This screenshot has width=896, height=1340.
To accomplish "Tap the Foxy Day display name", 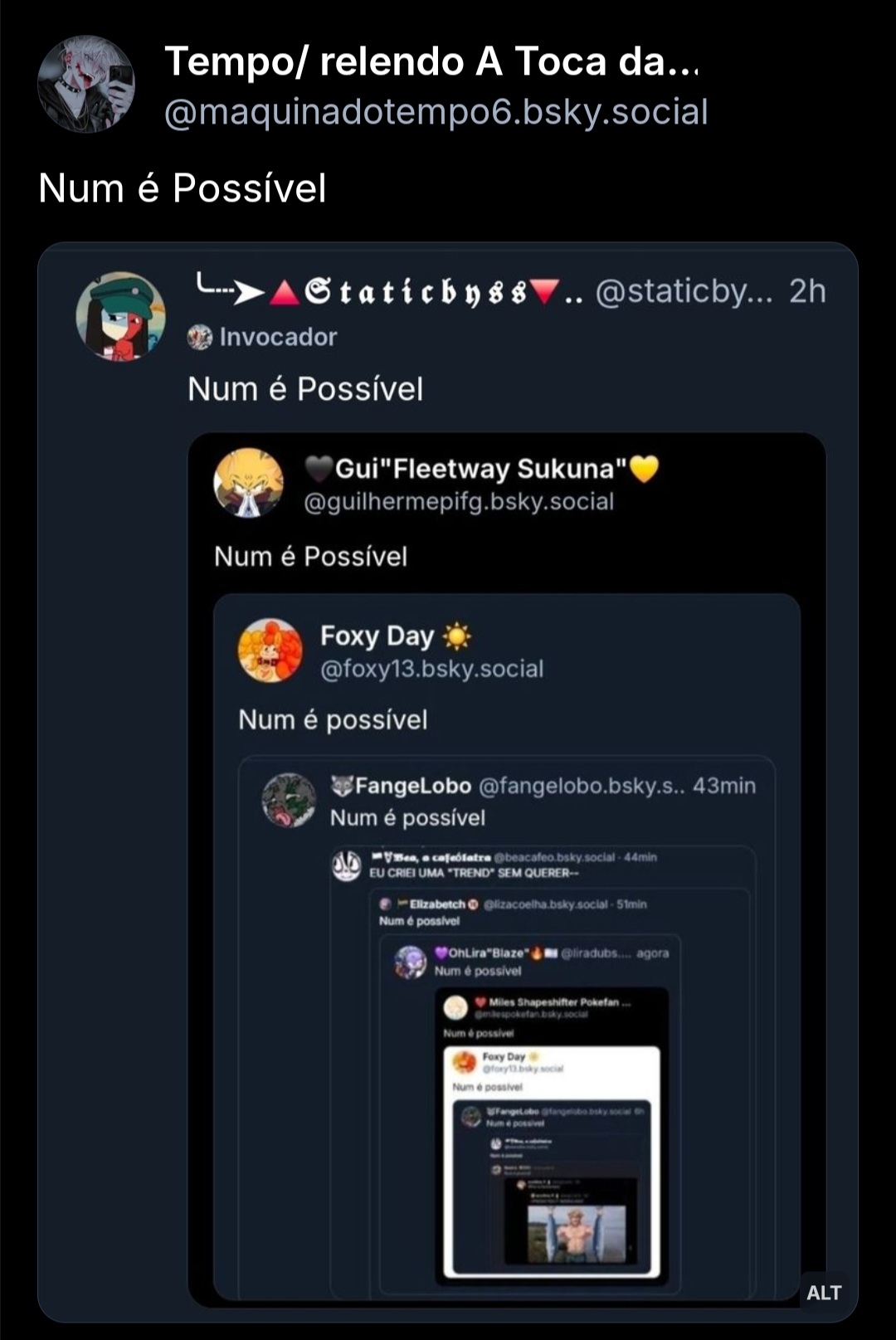I will 377,636.
